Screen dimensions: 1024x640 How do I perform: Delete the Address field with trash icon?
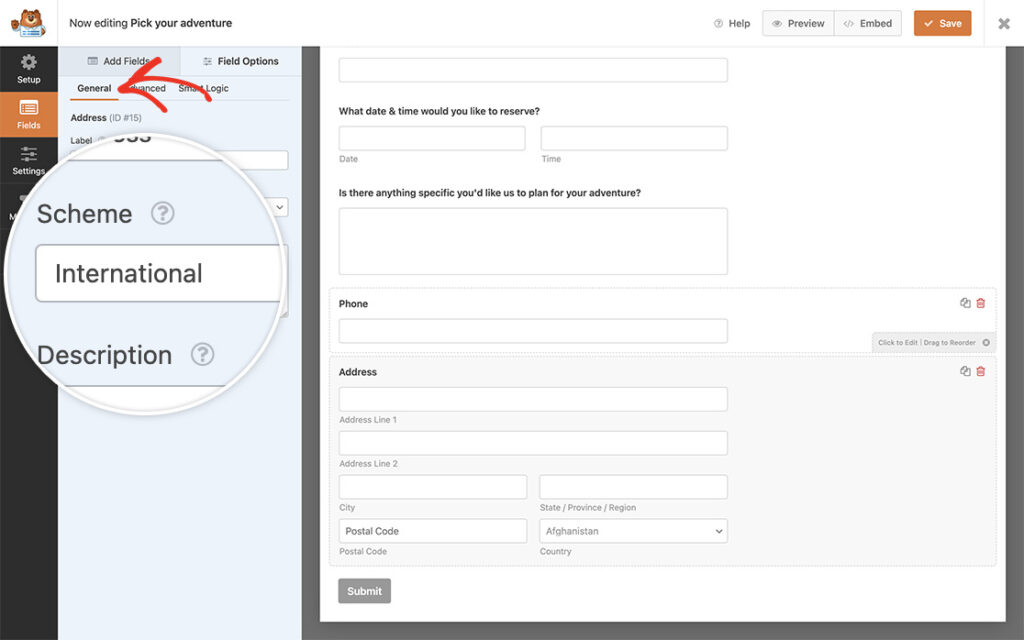click(x=980, y=370)
